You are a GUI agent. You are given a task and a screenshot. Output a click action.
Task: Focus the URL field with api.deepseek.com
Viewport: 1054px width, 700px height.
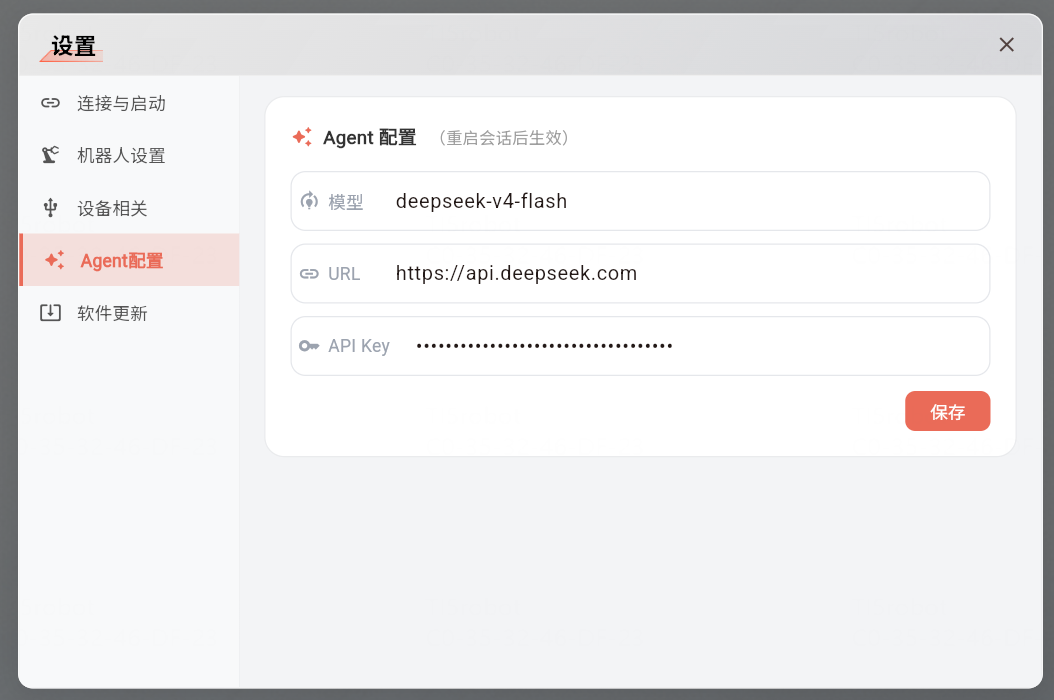tap(640, 274)
